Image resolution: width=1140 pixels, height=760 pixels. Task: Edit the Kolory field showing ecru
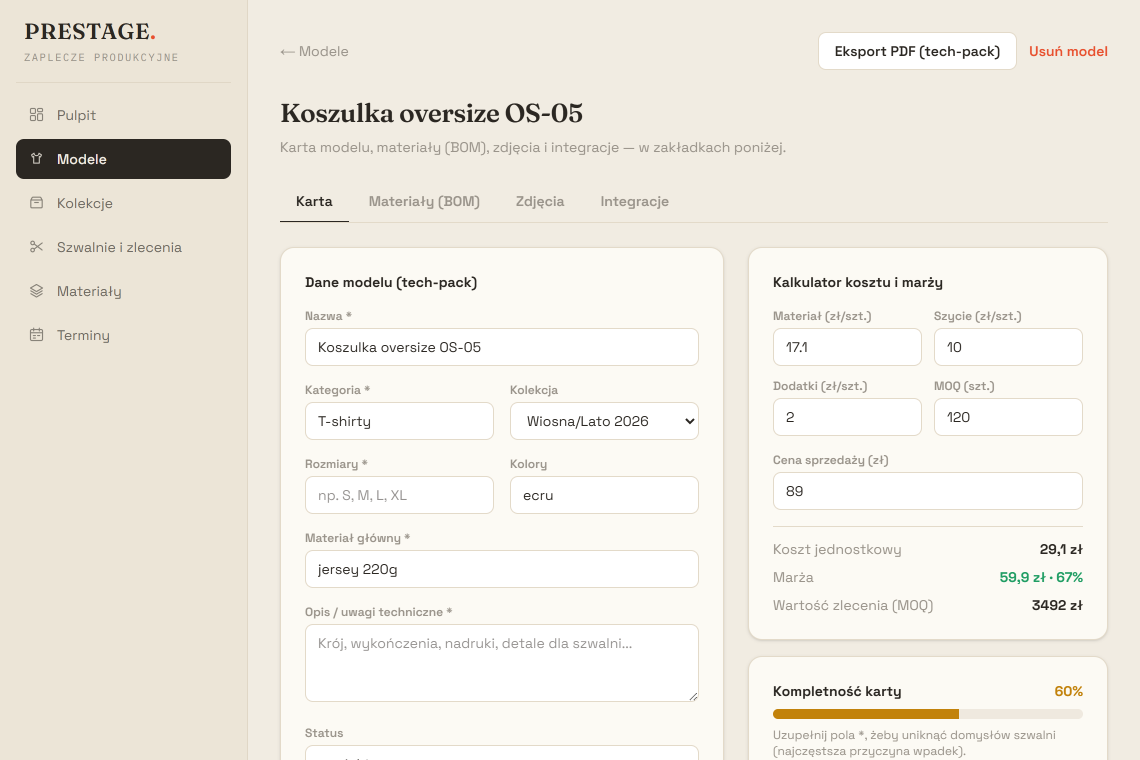coord(604,495)
